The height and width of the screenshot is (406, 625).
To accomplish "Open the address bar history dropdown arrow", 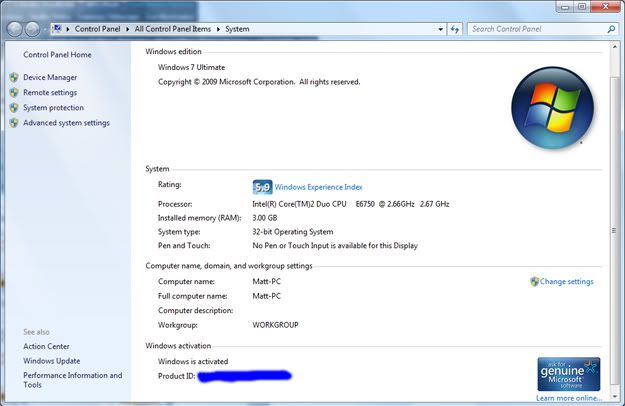I will 440,29.
